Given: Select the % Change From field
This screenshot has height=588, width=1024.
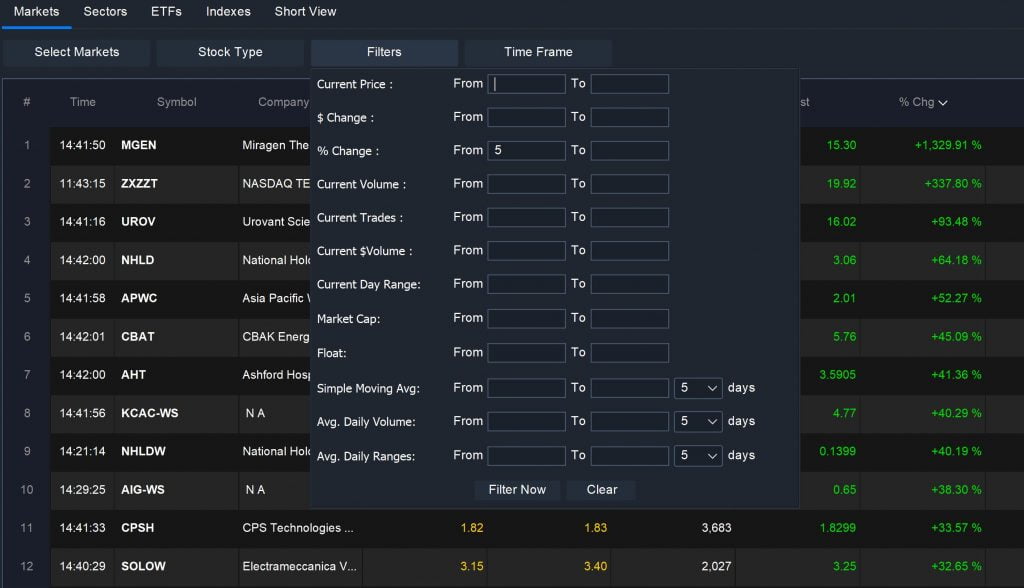Looking at the screenshot, I should pyautogui.click(x=527, y=150).
